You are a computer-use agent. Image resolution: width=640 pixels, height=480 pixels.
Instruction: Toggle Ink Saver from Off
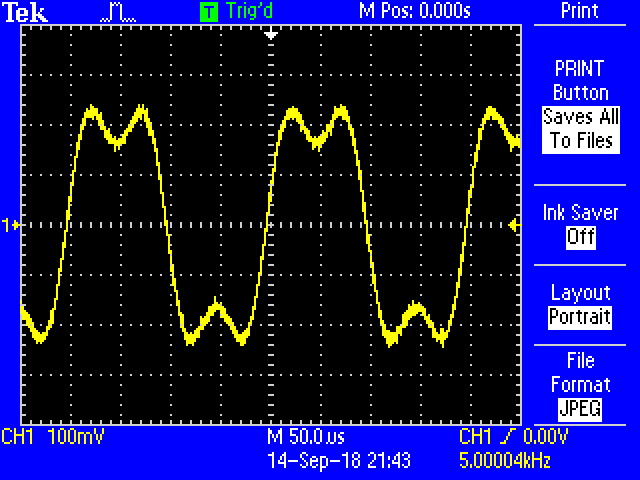580,237
